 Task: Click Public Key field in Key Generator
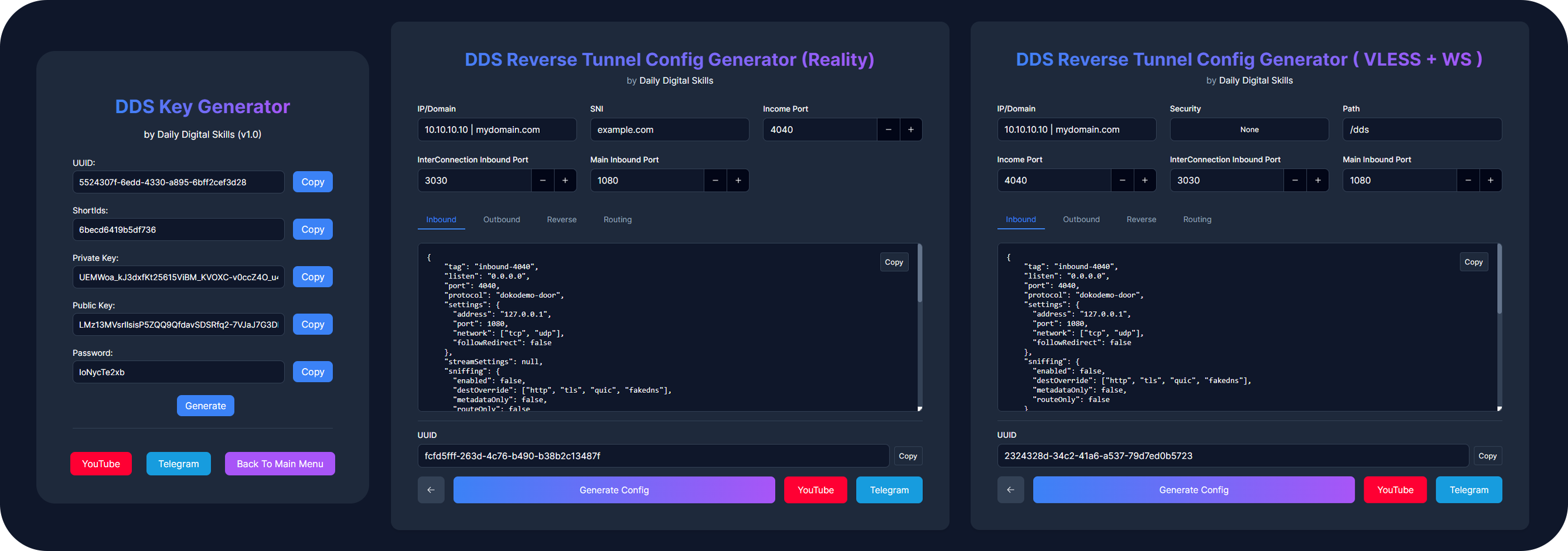[x=178, y=325]
